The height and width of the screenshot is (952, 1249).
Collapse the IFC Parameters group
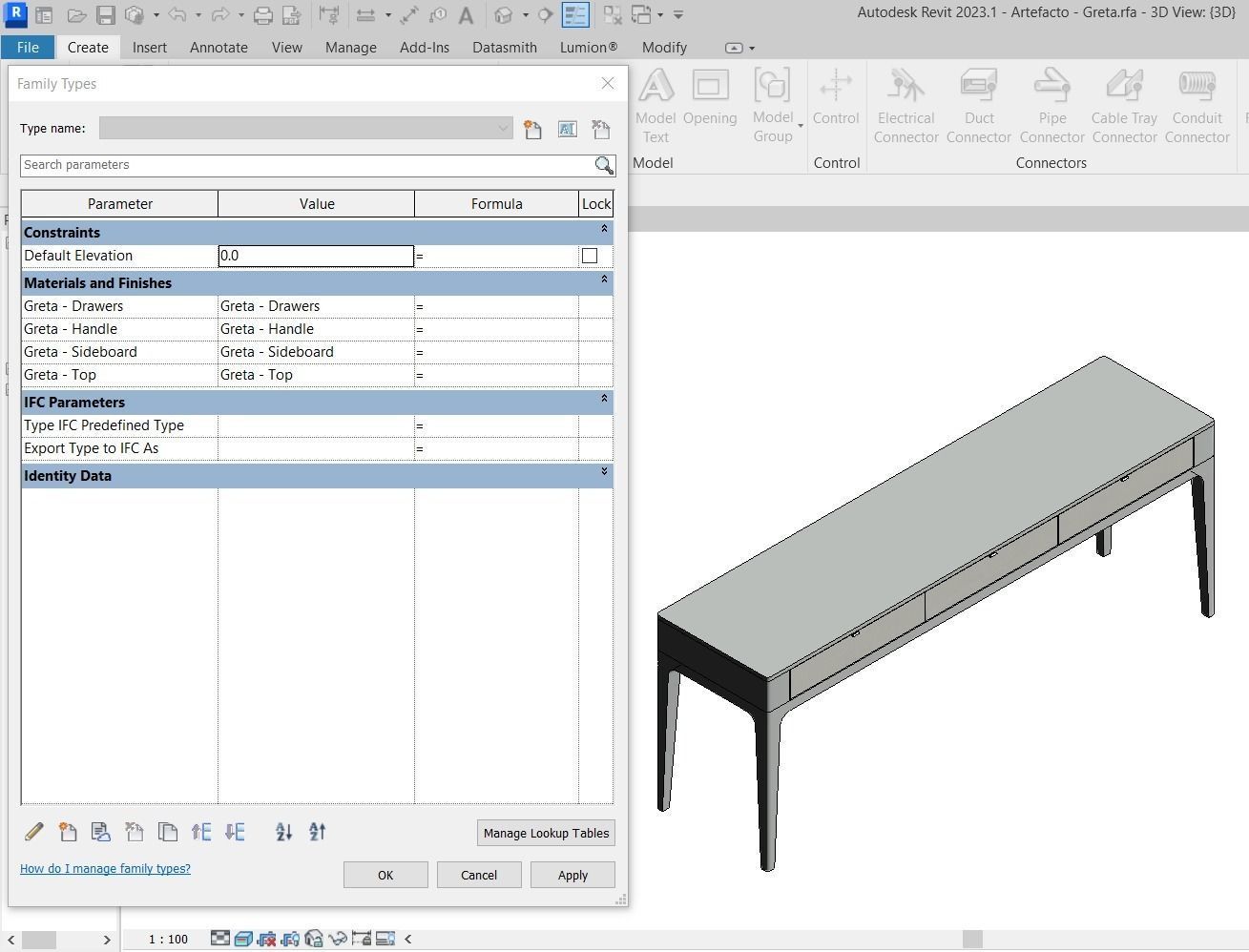click(604, 399)
